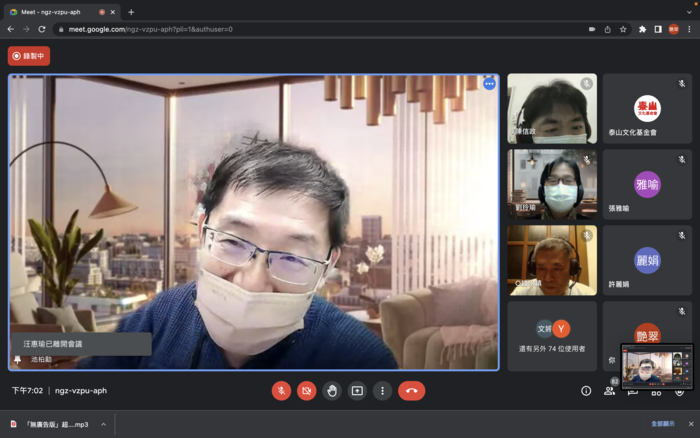Click Show all downloads link

coord(663,424)
